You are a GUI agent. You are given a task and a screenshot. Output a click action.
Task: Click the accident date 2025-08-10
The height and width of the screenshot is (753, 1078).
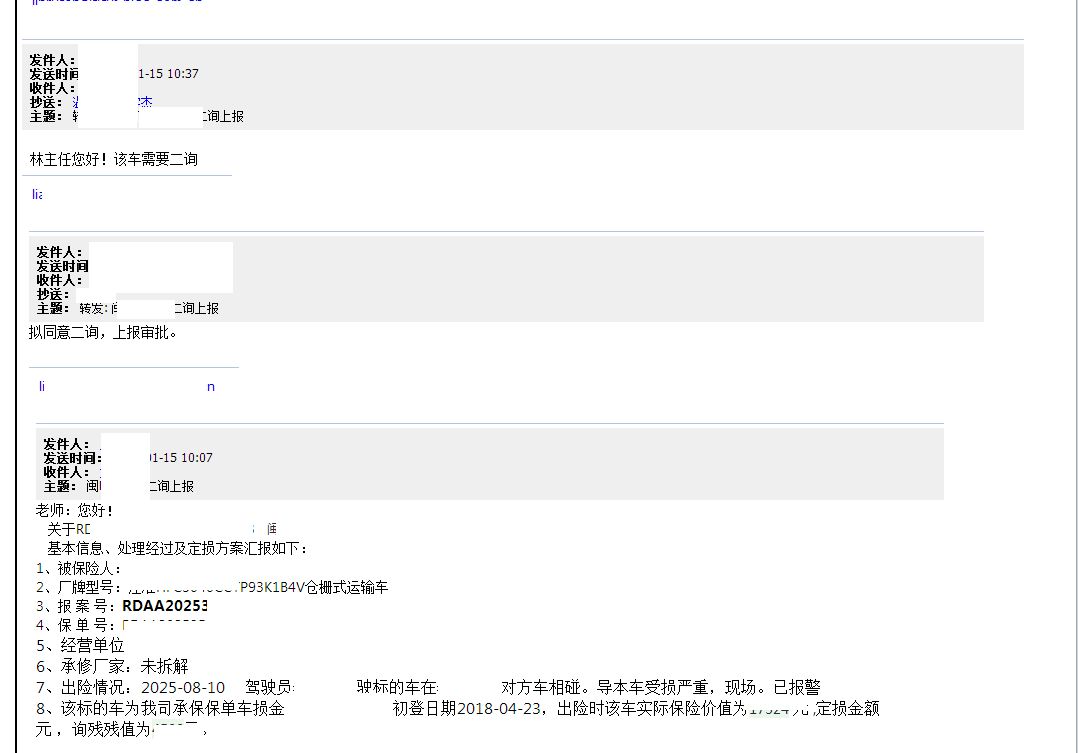183,687
